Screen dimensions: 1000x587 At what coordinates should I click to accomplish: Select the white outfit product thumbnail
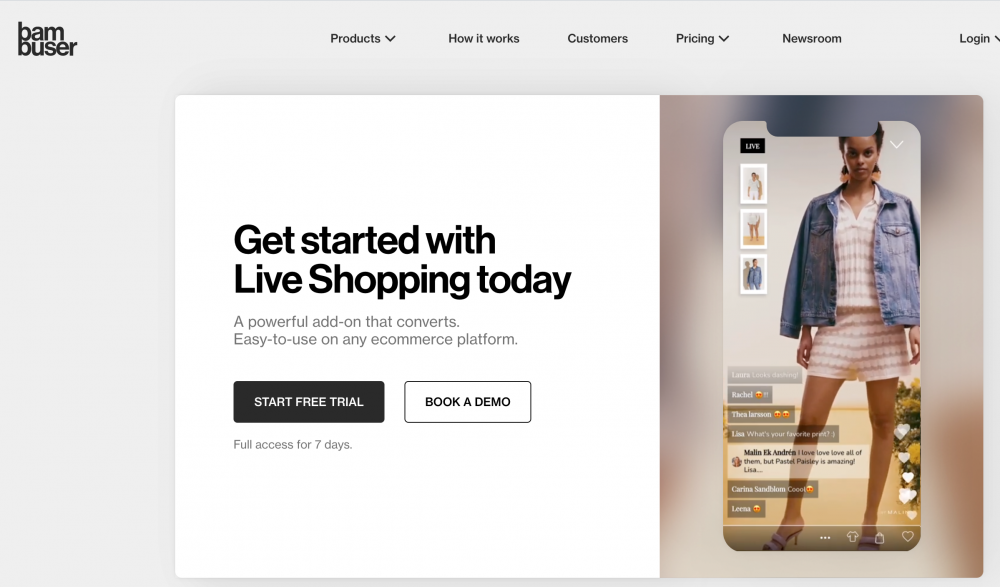coord(753,184)
